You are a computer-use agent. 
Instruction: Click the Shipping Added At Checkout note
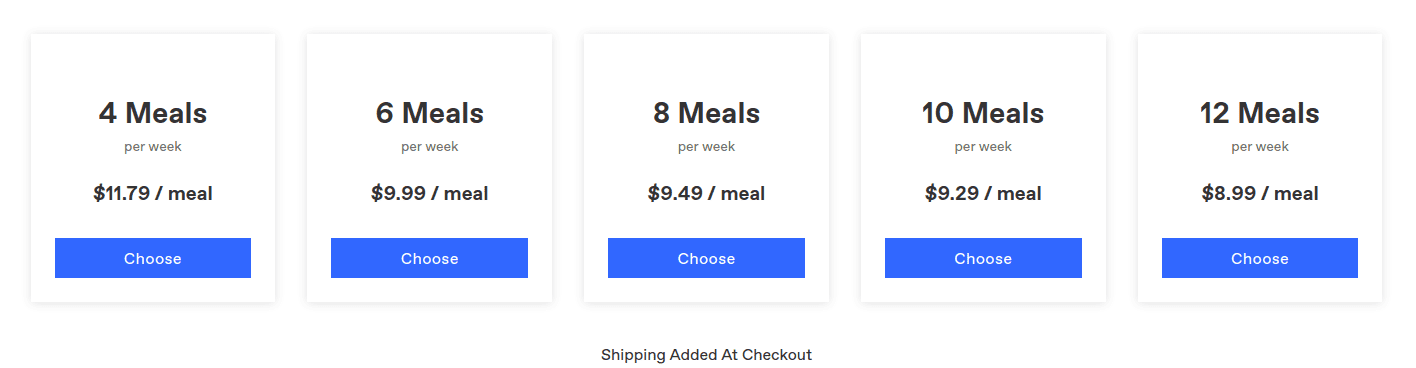(x=706, y=355)
